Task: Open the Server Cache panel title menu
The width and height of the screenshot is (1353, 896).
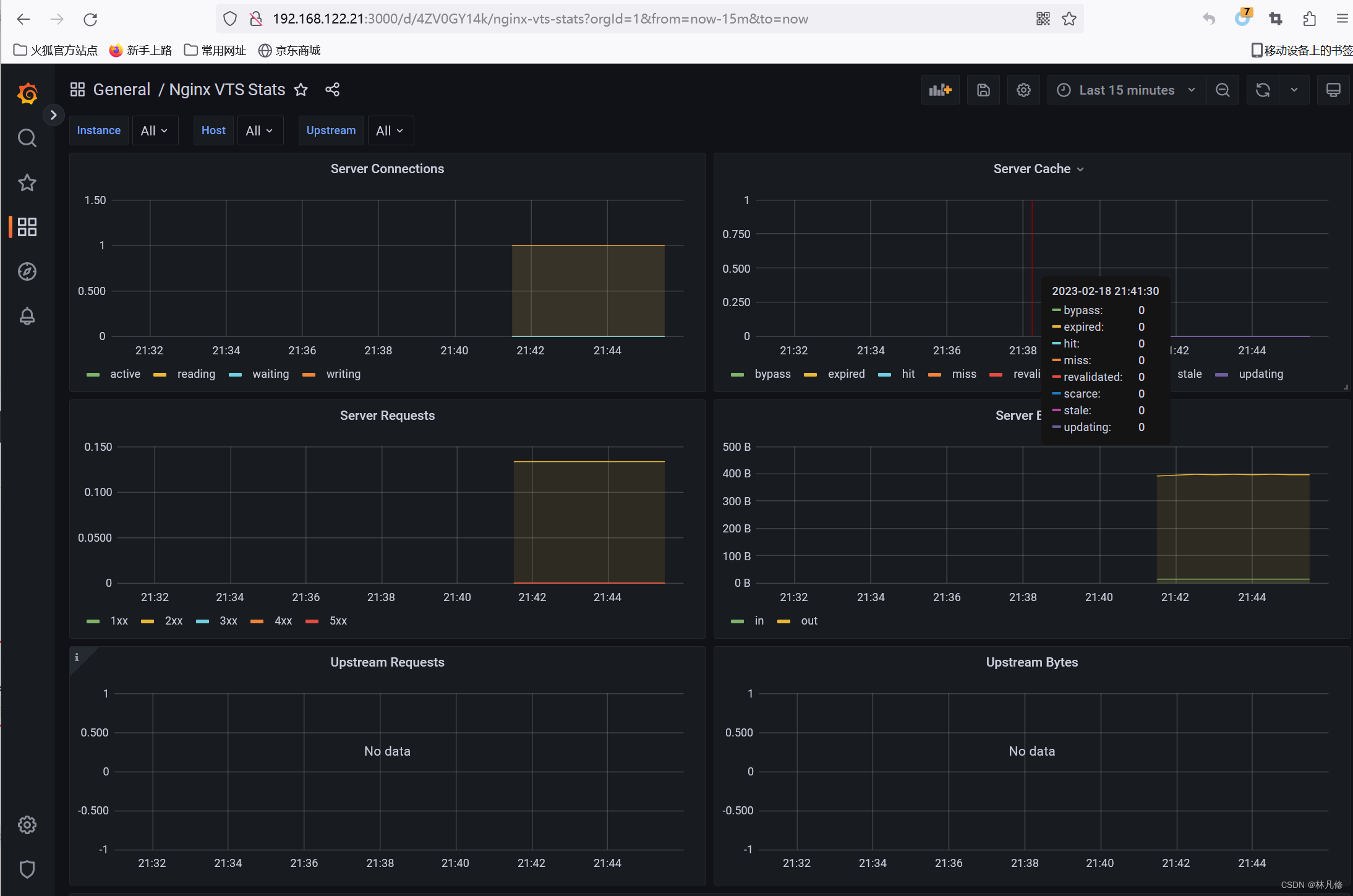Action: pos(1038,169)
